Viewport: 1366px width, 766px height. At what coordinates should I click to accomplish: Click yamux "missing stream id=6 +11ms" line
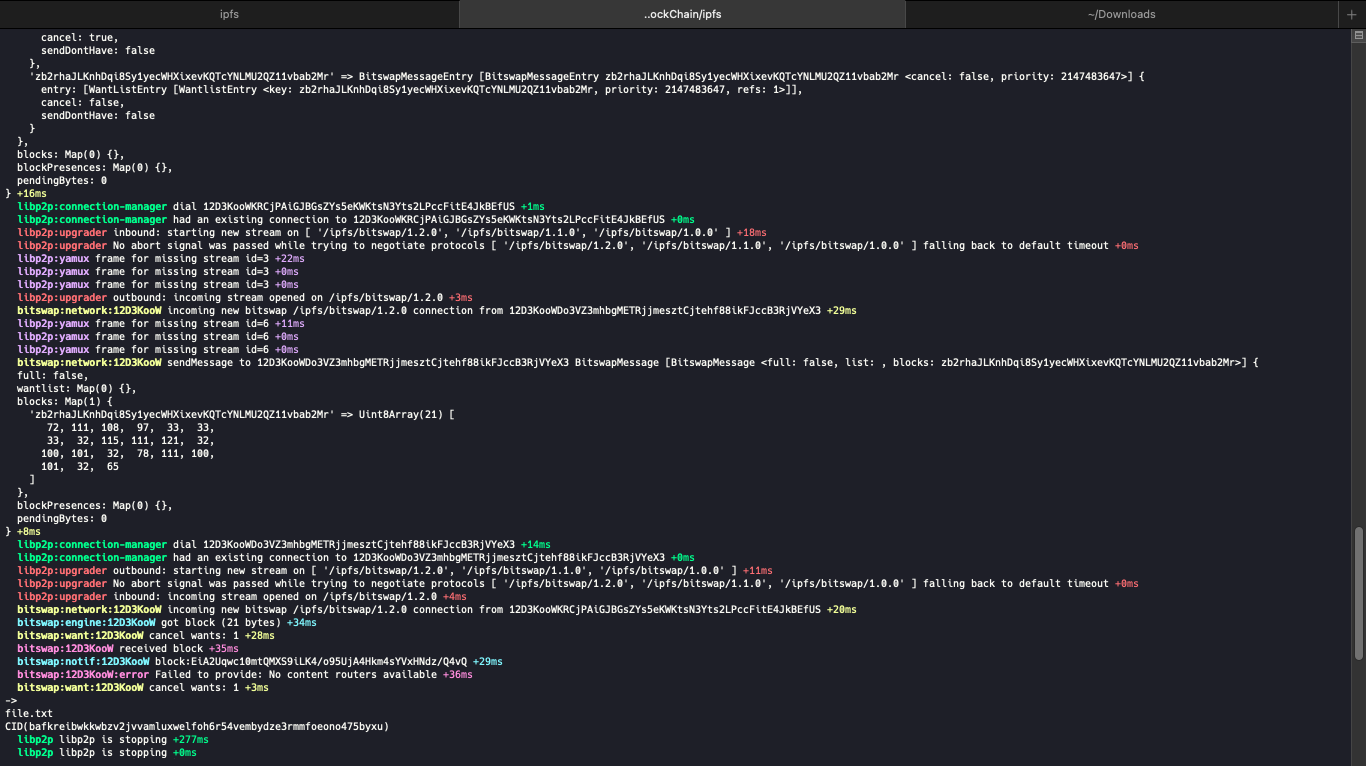tap(160, 323)
